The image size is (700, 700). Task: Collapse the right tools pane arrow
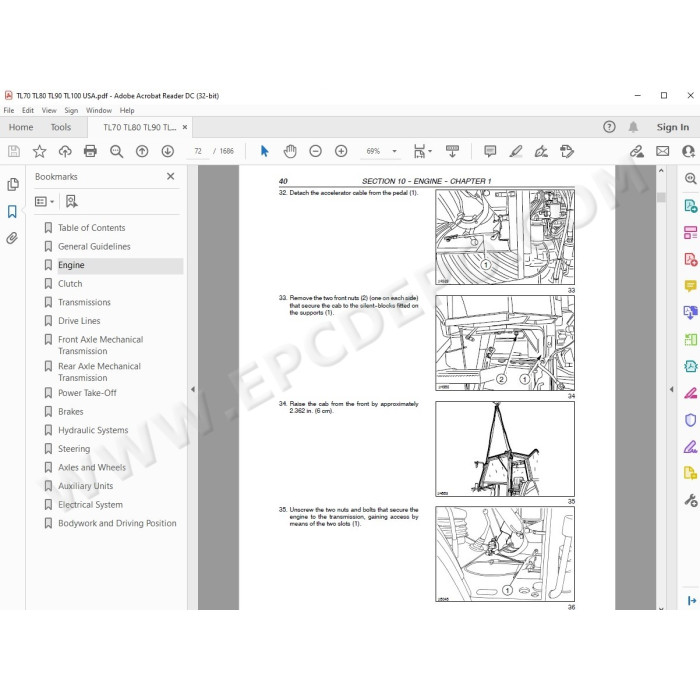671,389
